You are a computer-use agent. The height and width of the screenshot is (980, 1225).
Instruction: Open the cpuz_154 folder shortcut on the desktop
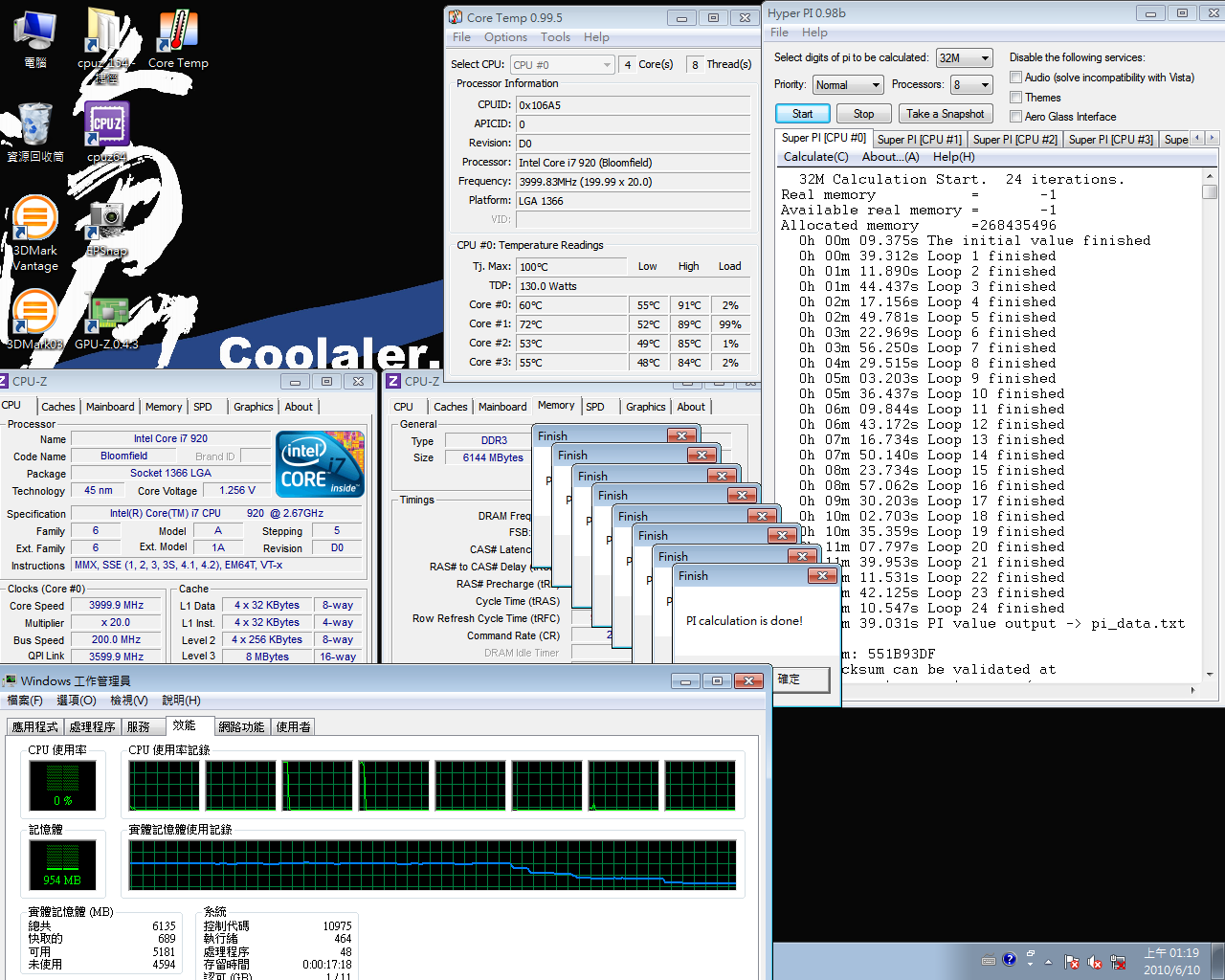pyautogui.click(x=104, y=43)
